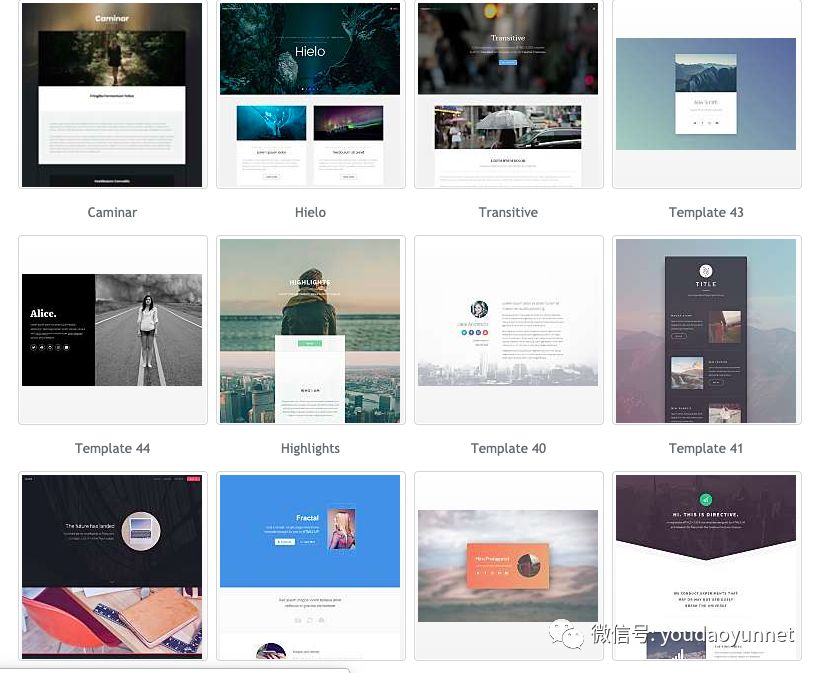Choose the Template 40 preview card

[x=508, y=330]
